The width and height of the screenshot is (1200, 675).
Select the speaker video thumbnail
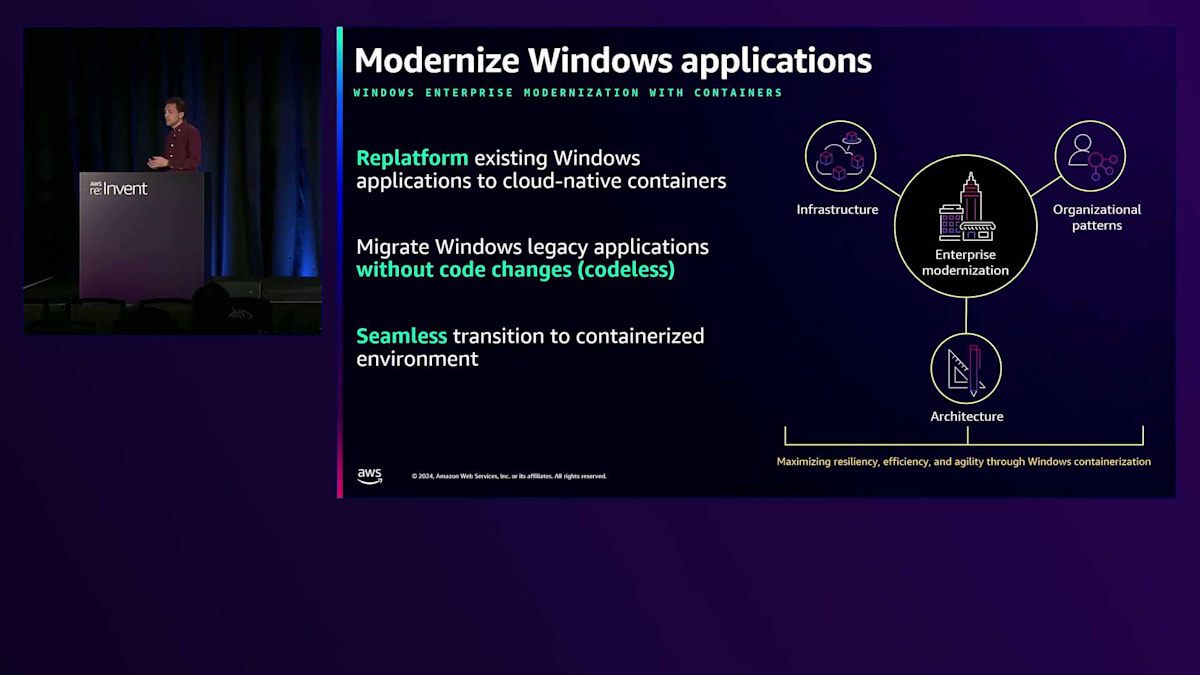173,181
